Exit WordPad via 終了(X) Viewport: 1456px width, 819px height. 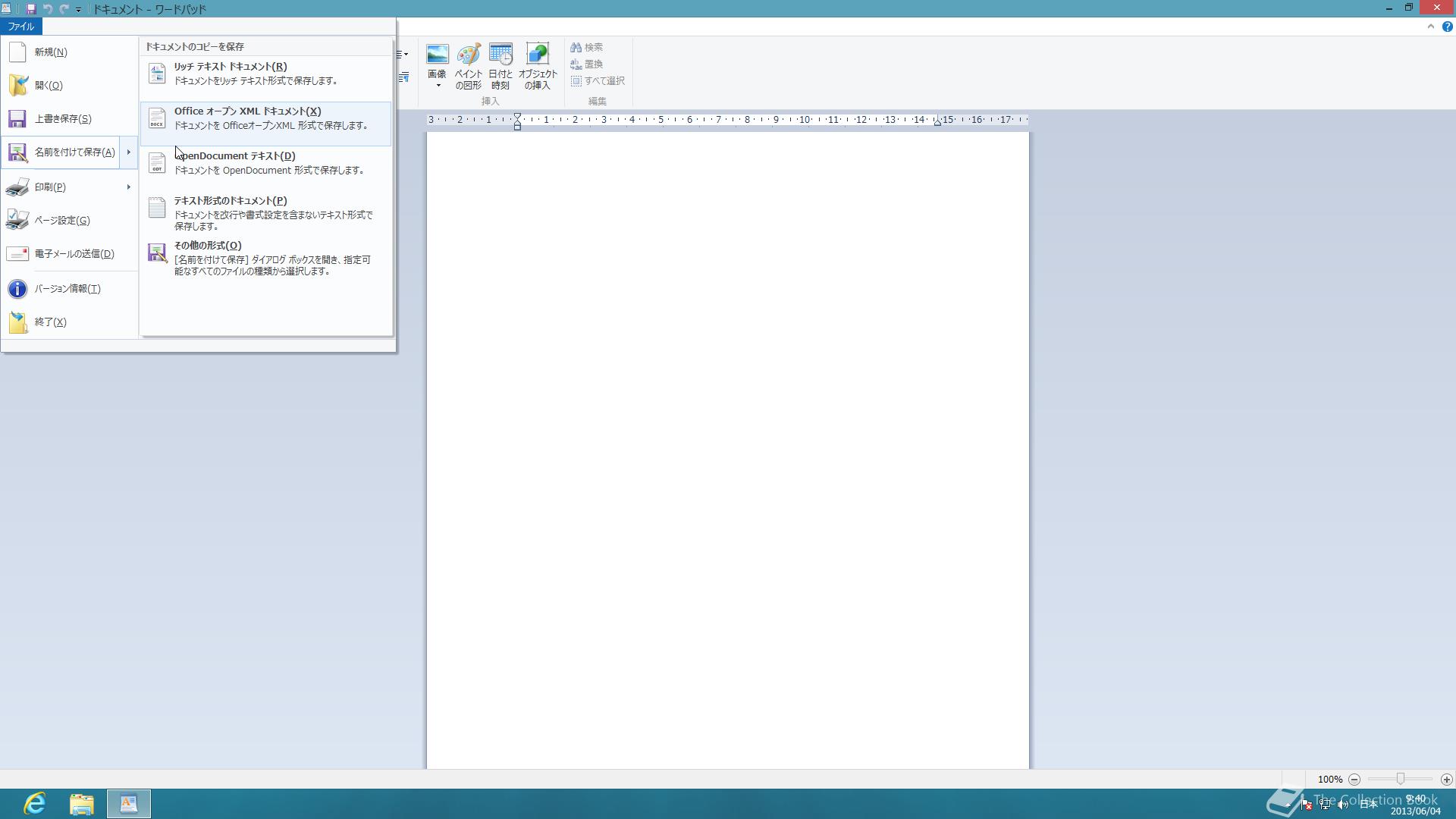tap(69, 322)
